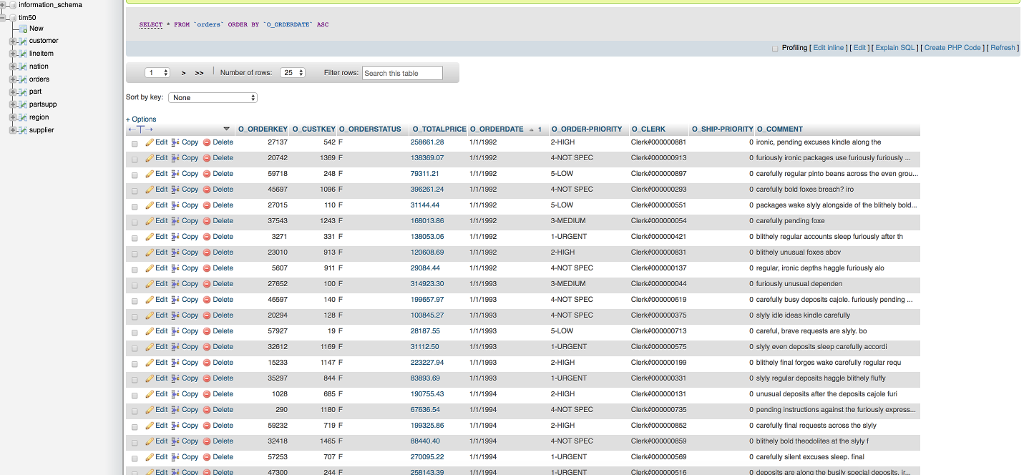Tick the checkbox for order 57253 row
Viewport: 1024px width, 475px height.
pos(135,458)
